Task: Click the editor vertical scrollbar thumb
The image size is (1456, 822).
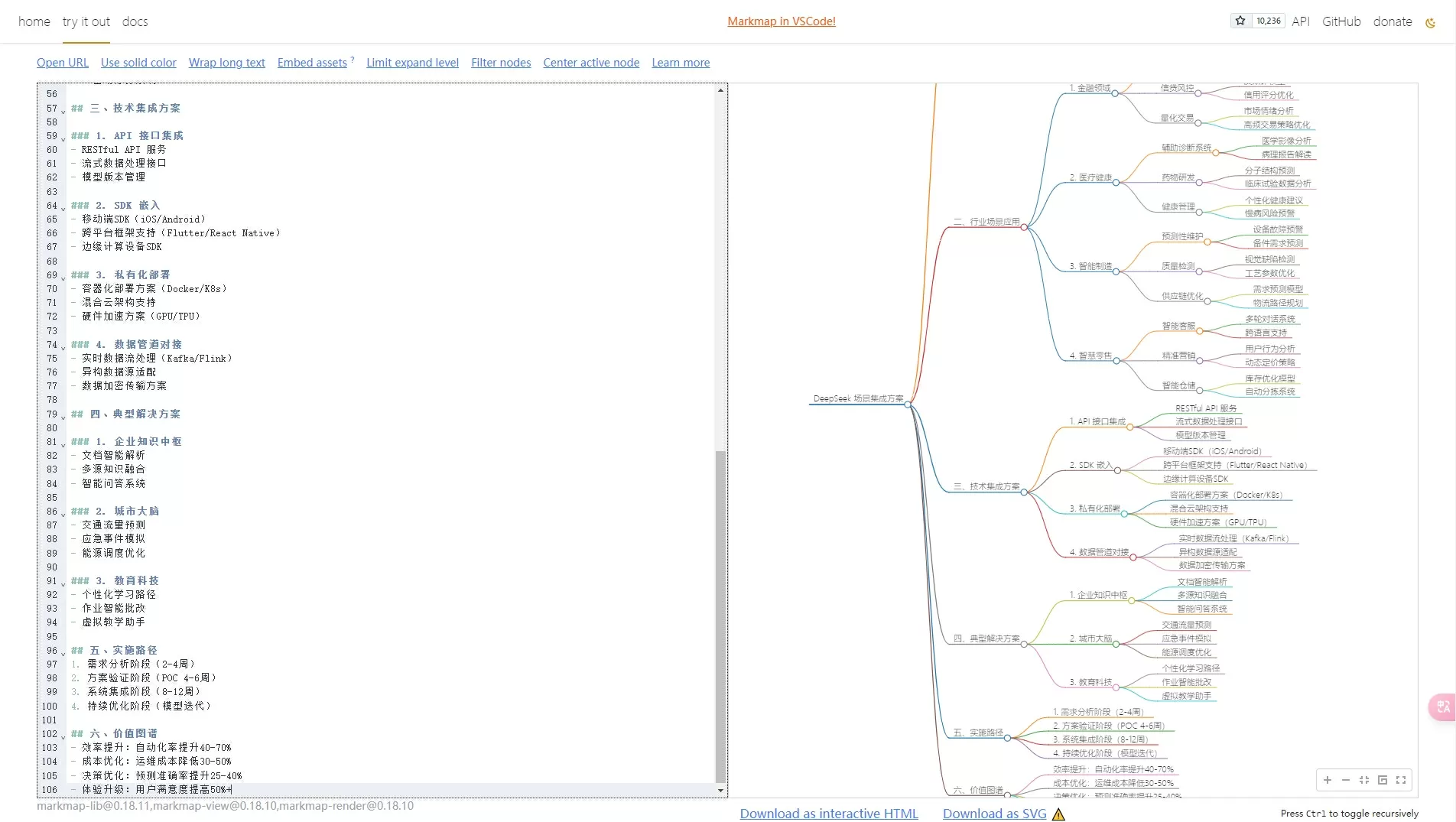Action: (x=720, y=616)
